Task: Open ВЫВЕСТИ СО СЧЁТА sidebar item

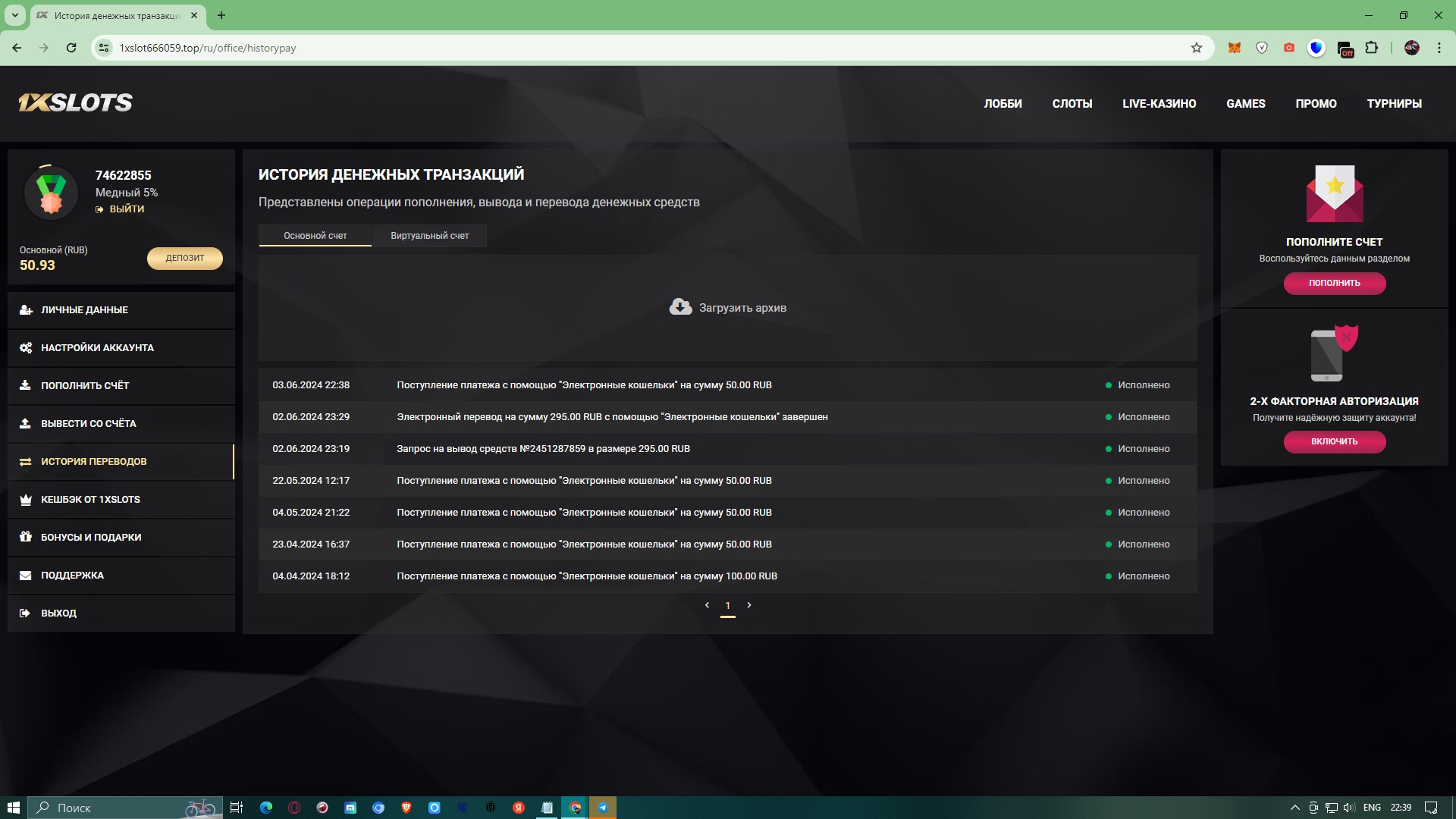Action: click(89, 424)
